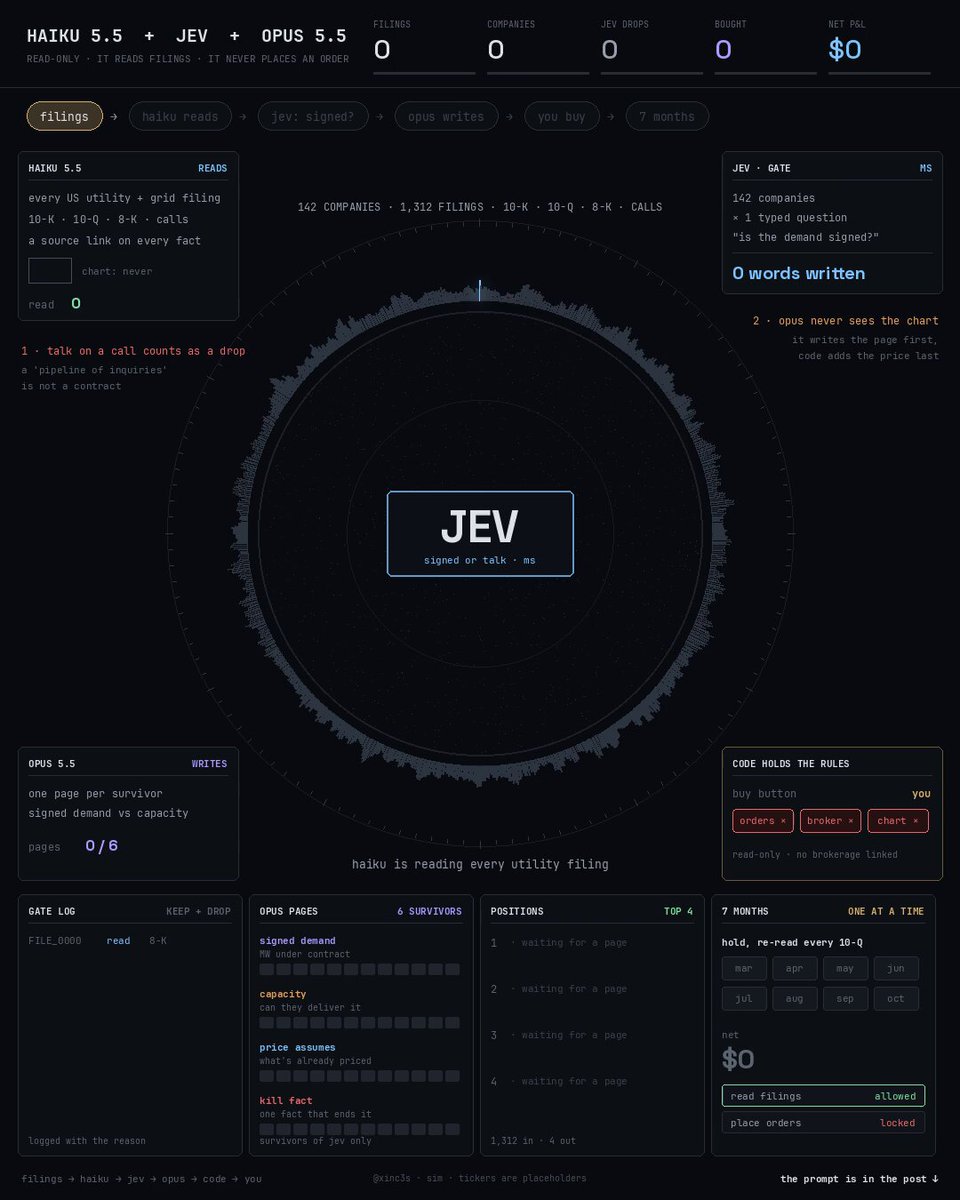Click the COMPANIES counter in header
960x1200 pixels.
point(538,46)
